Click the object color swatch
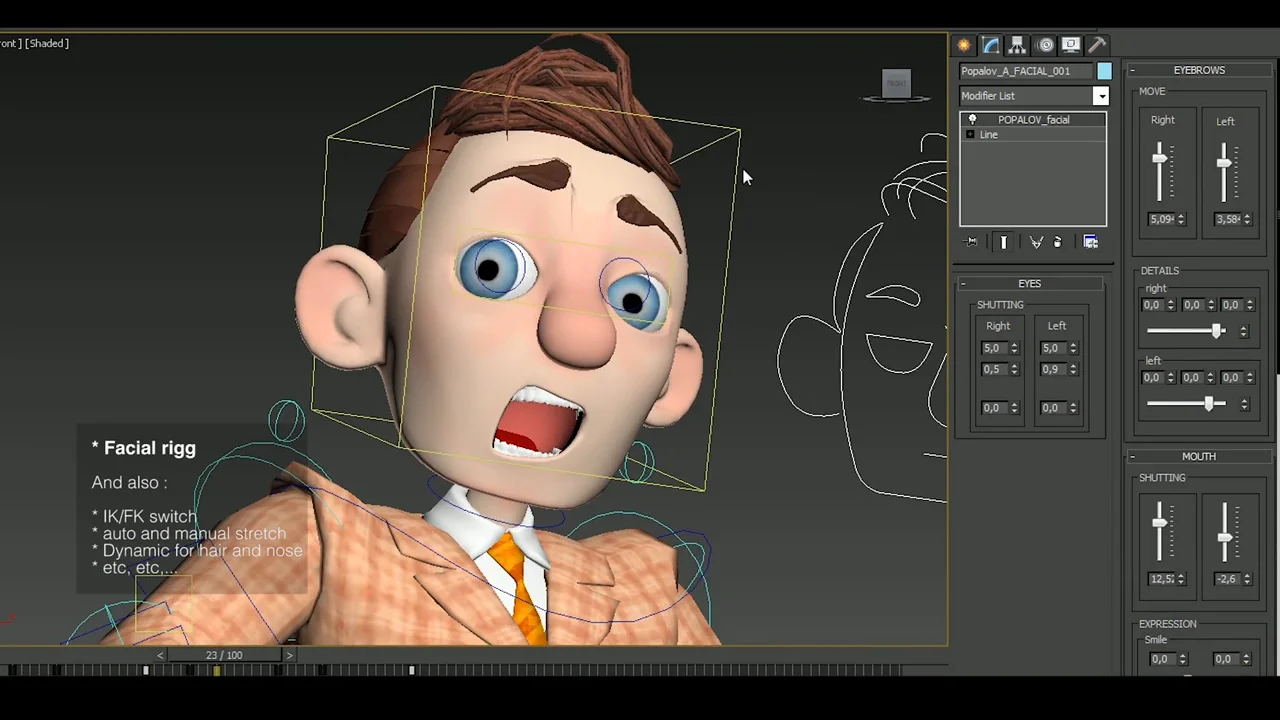 (1104, 71)
